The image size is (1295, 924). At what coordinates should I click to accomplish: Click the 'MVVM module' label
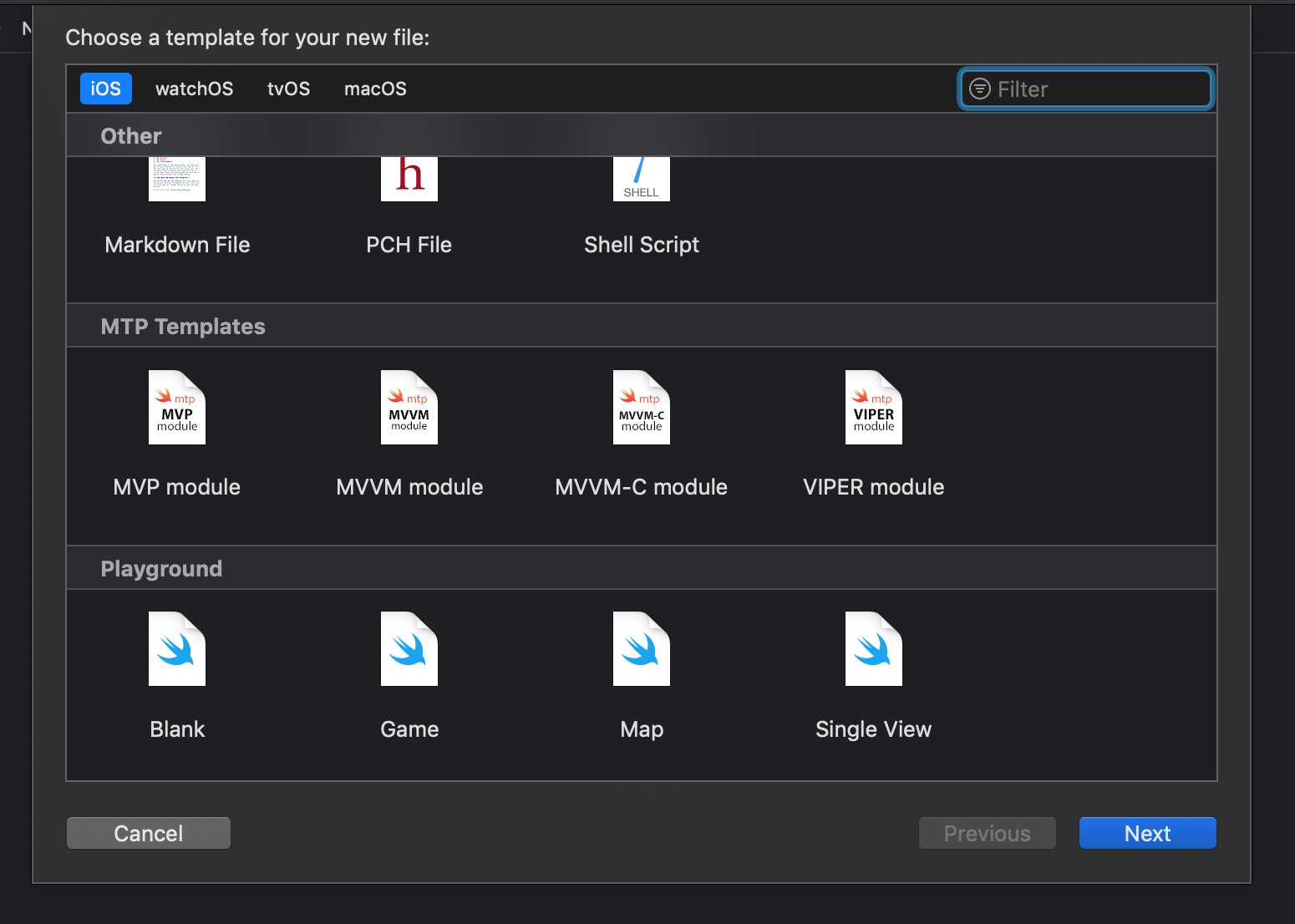[x=409, y=487]
